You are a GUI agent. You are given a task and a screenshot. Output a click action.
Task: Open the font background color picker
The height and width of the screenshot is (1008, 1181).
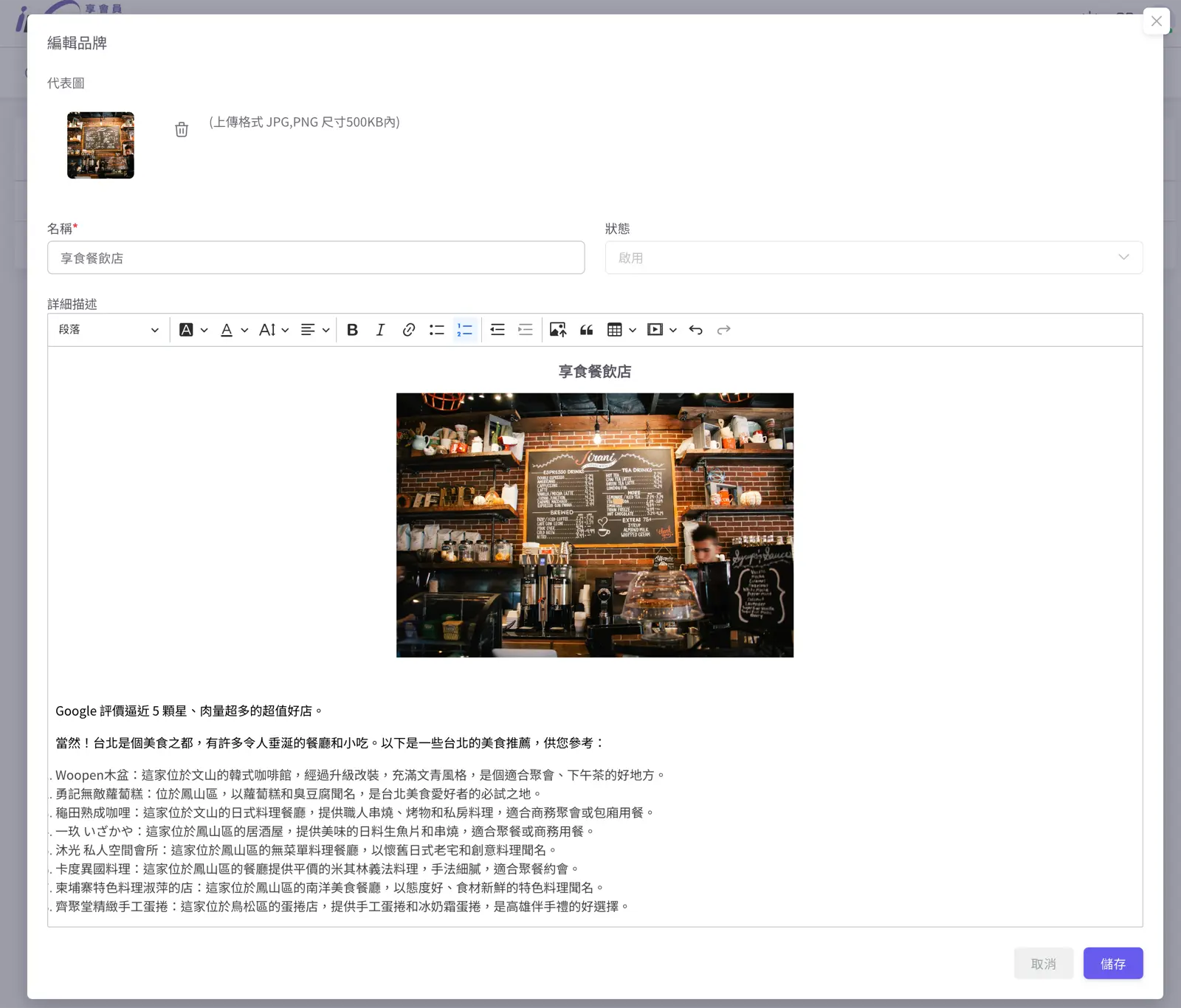[193, 330]
